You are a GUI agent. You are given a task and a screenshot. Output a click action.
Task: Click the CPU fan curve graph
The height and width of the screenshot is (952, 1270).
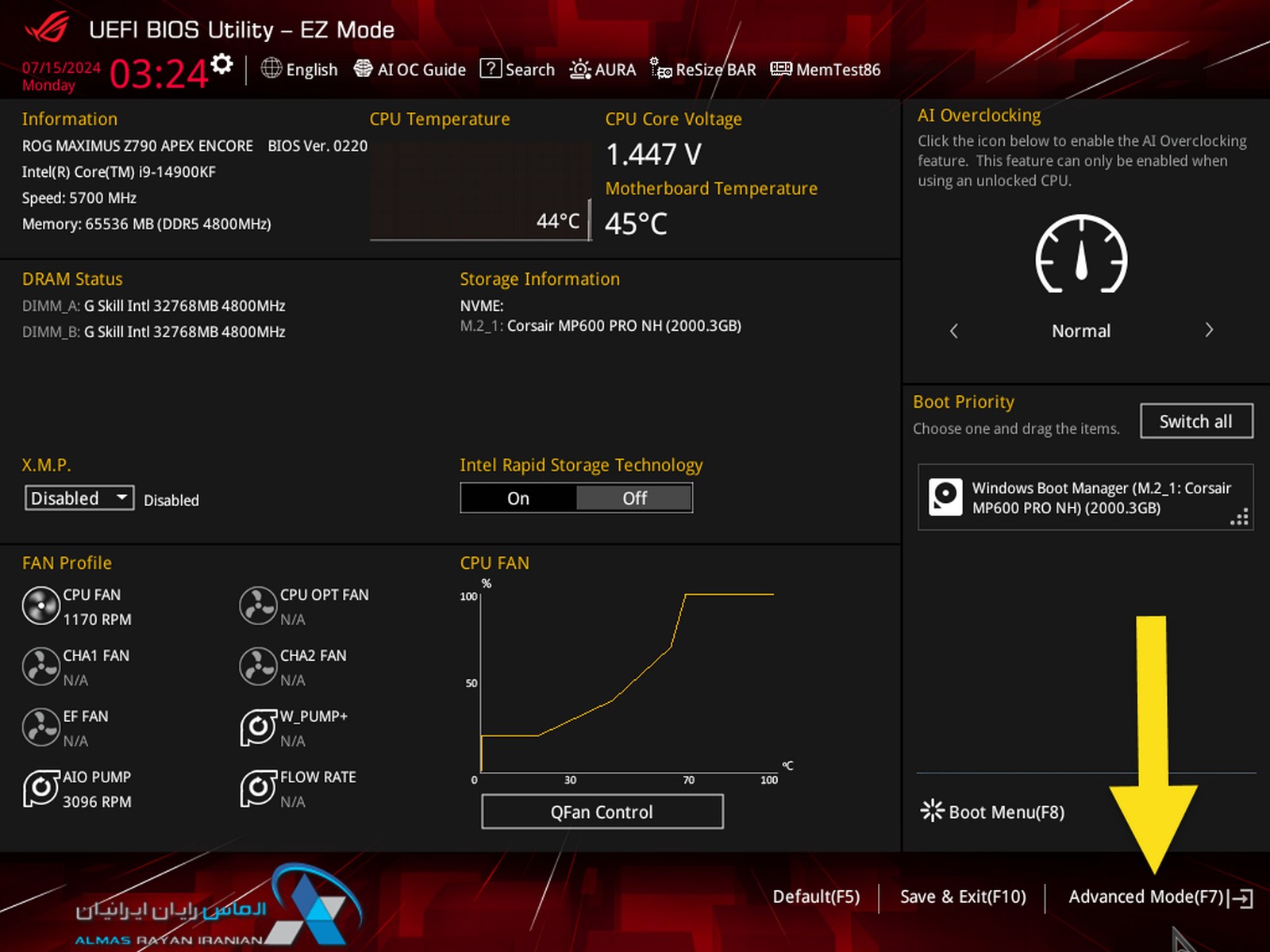point(627,682)
